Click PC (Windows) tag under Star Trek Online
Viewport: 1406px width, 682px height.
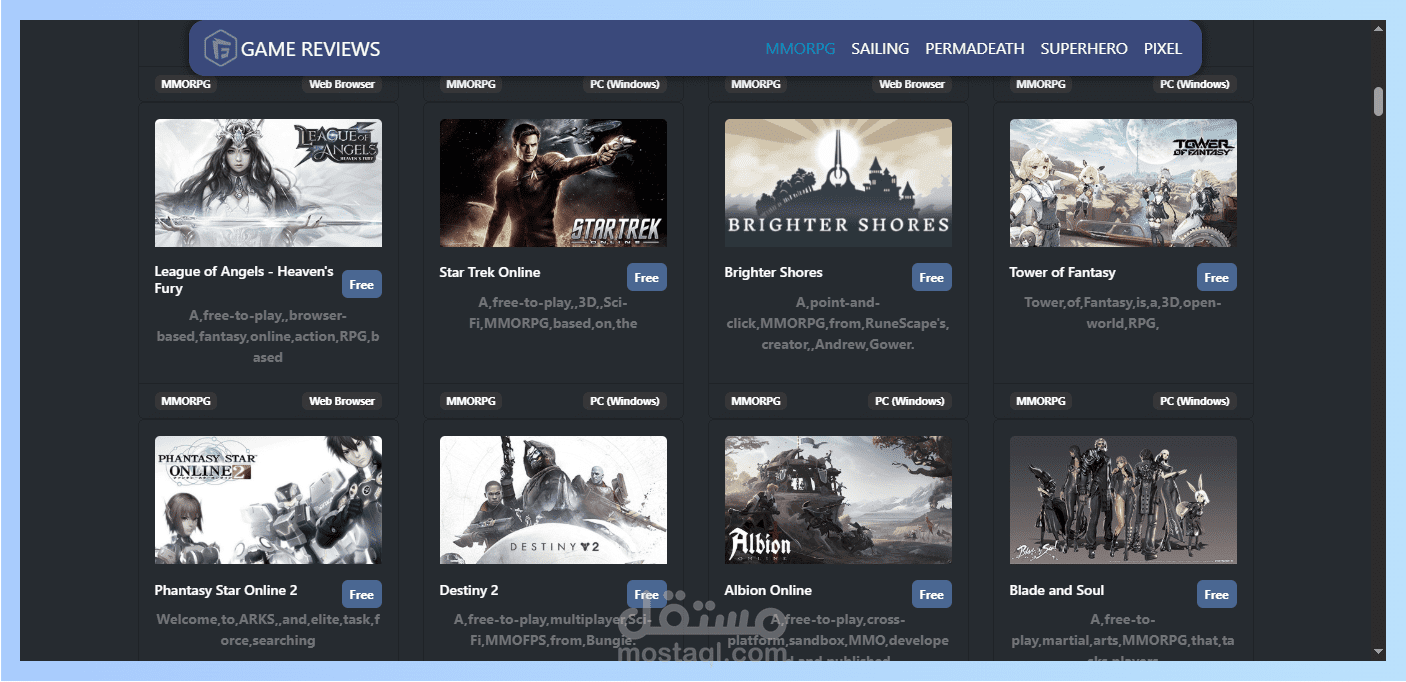(x=625, y=401)
